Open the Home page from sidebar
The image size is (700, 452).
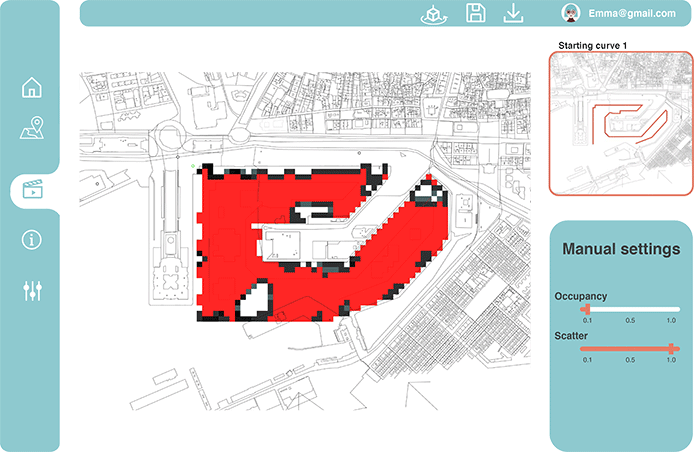[x=32, y=87]
